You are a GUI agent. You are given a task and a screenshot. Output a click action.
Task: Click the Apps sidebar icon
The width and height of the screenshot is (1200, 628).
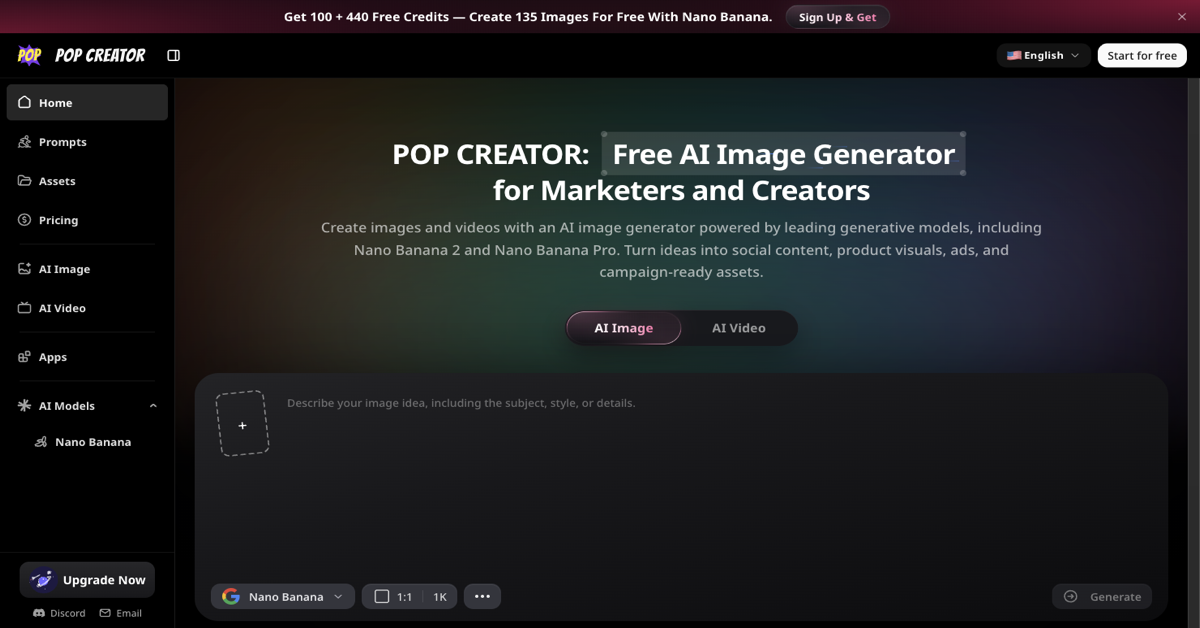25,357
